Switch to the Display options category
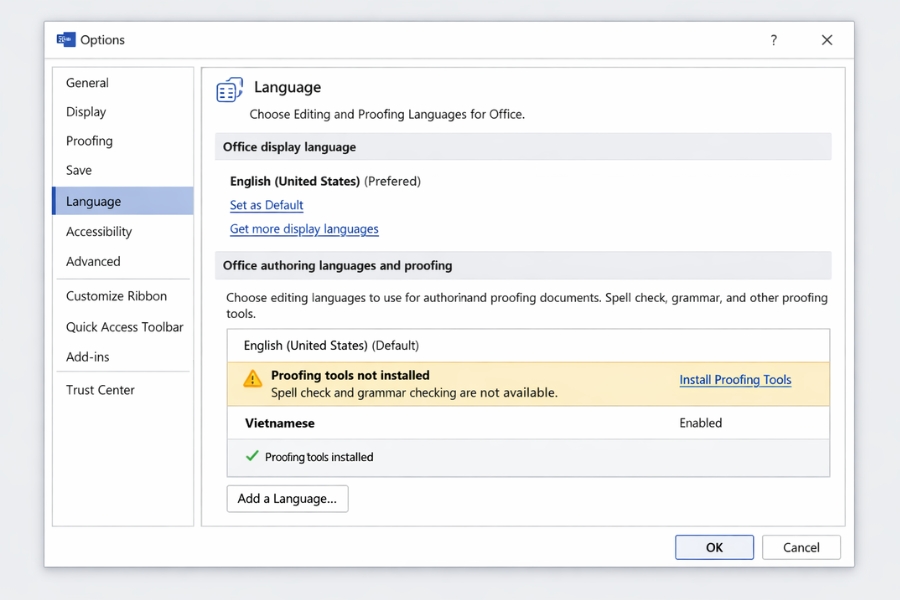This screenshot has width=900, height=600. pyautogui.click(x=86, y=112)
